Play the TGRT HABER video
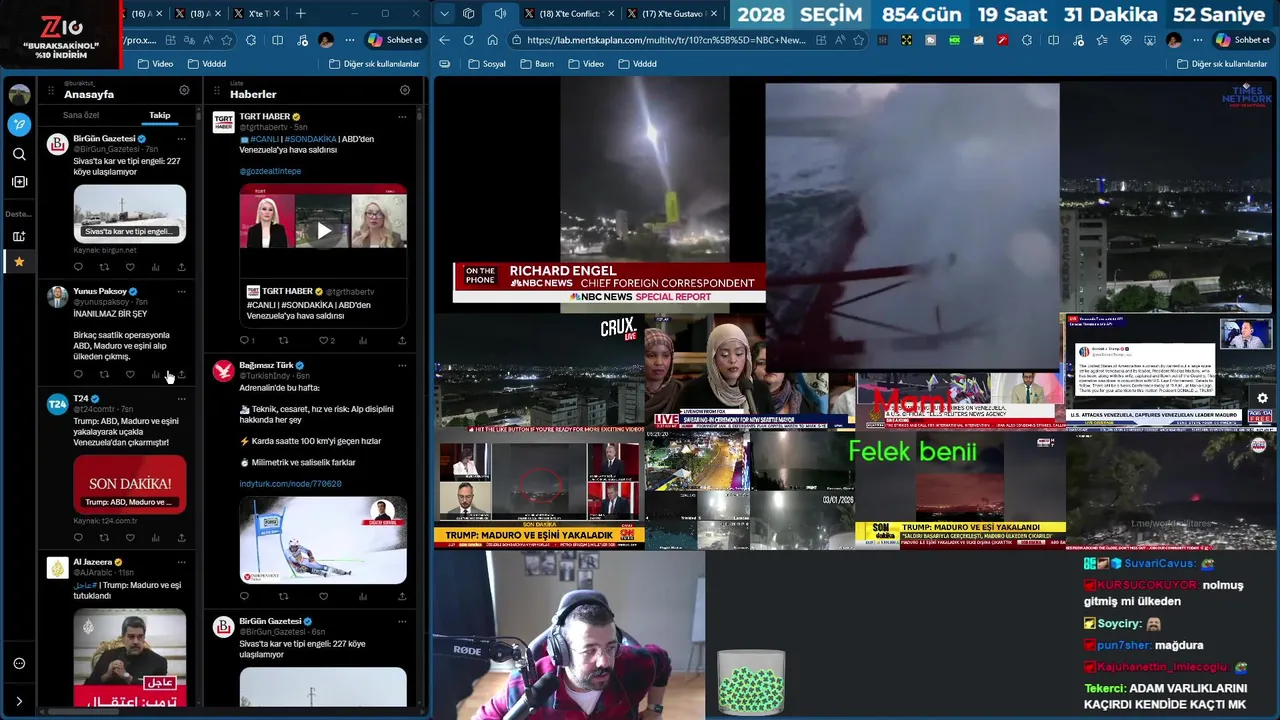Screen dimensions: 1280x720 (x=323, y=231)
